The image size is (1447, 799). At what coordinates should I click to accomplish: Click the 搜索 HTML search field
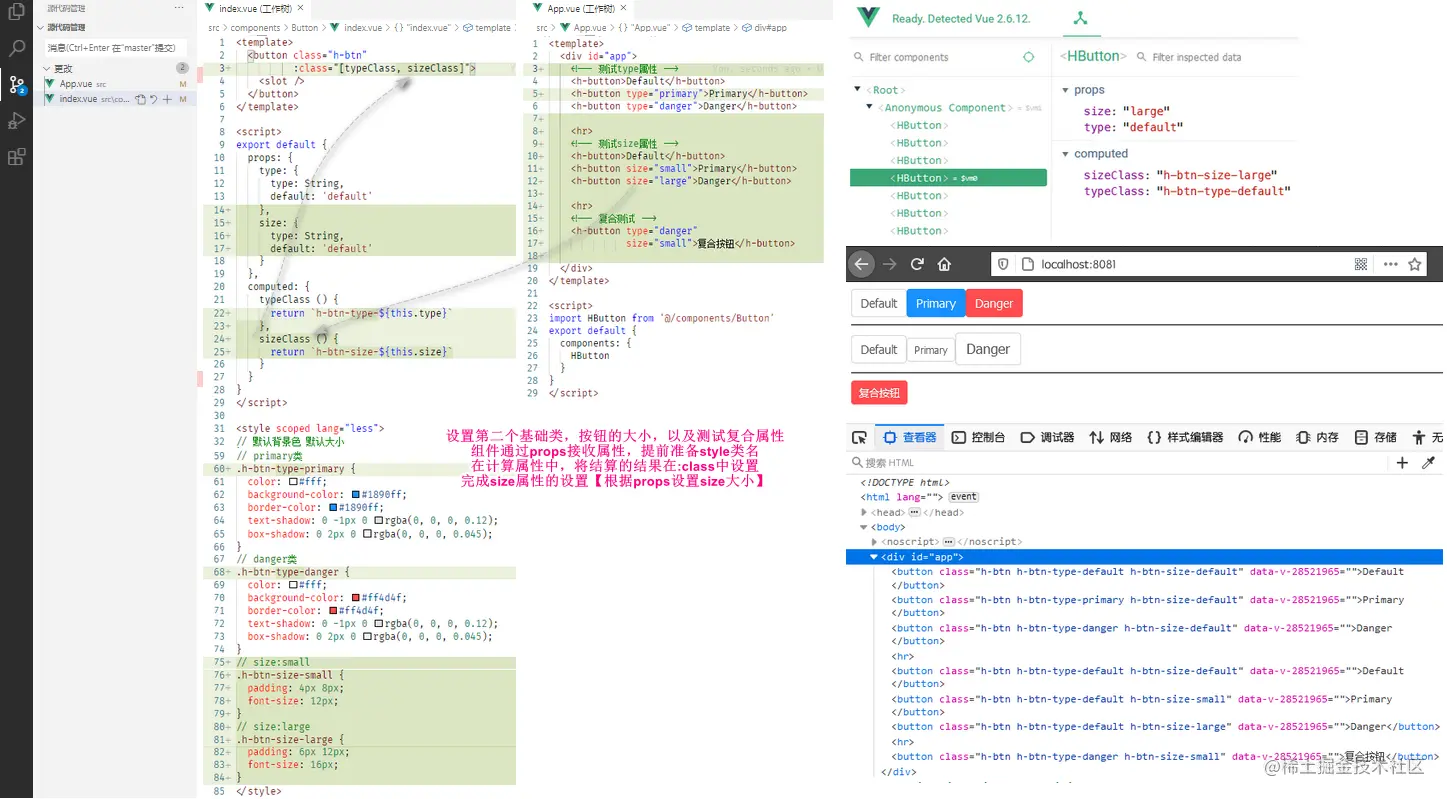(x=1120, y=463)
